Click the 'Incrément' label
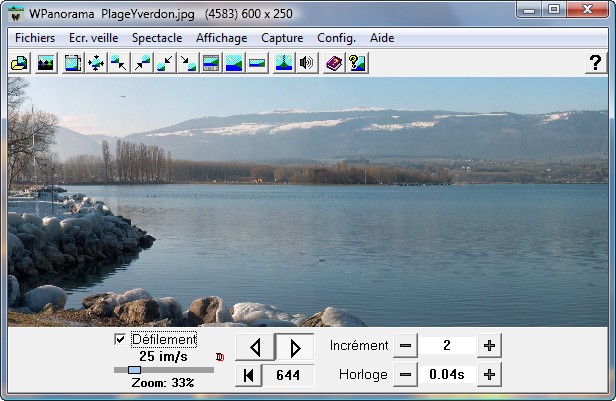The height and width of the screenshot is (401, 616). pos(359,346)
